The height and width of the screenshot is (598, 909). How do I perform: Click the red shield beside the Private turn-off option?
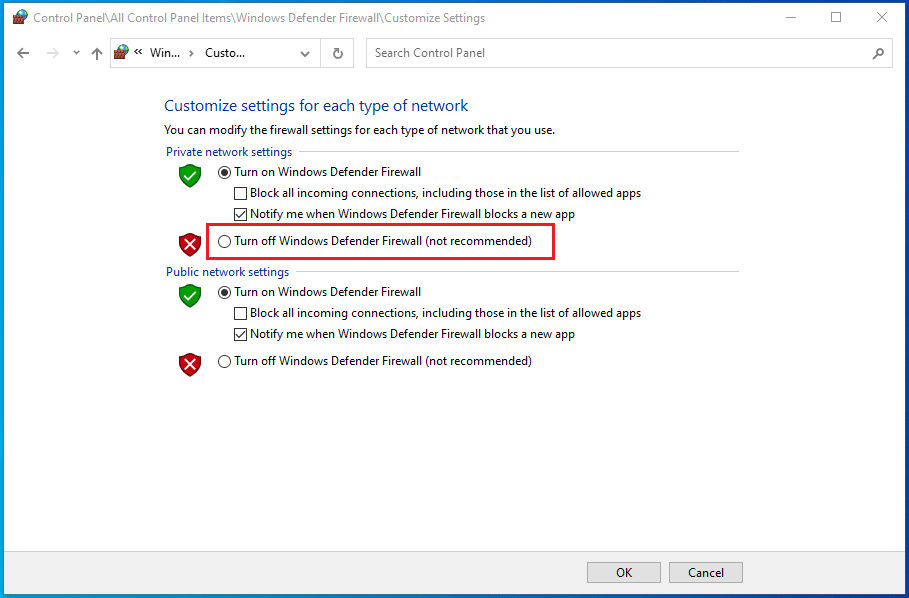(189, 243)
